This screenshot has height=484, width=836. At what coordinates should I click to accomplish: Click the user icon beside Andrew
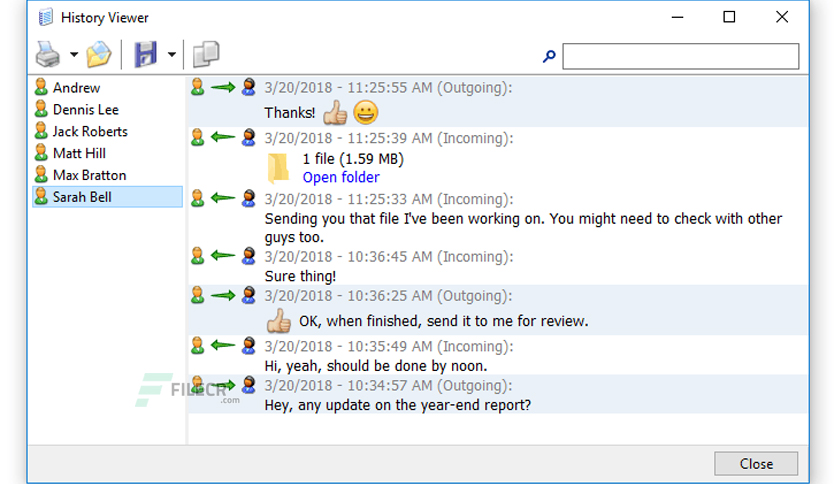click(41, 87)
